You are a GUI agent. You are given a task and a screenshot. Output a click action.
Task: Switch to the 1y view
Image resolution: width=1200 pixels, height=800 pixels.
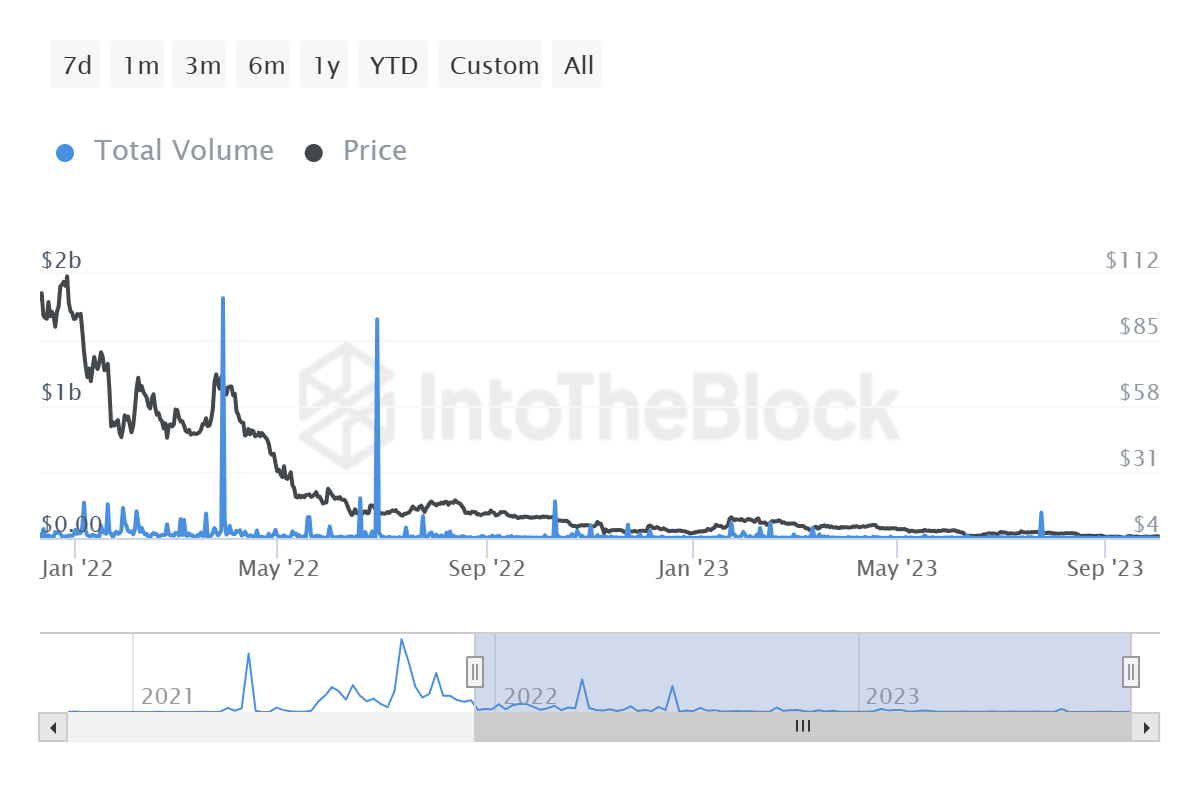[323, 64]
